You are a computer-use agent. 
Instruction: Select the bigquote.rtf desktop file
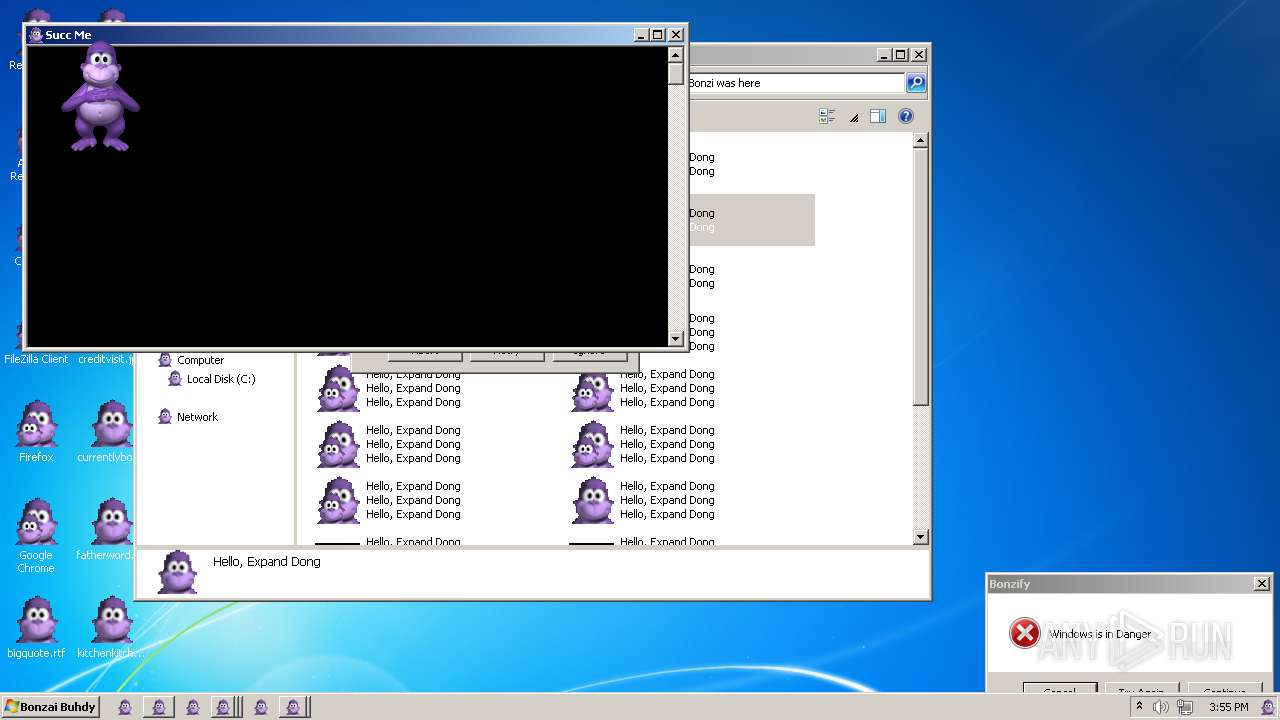click(36, 628)
